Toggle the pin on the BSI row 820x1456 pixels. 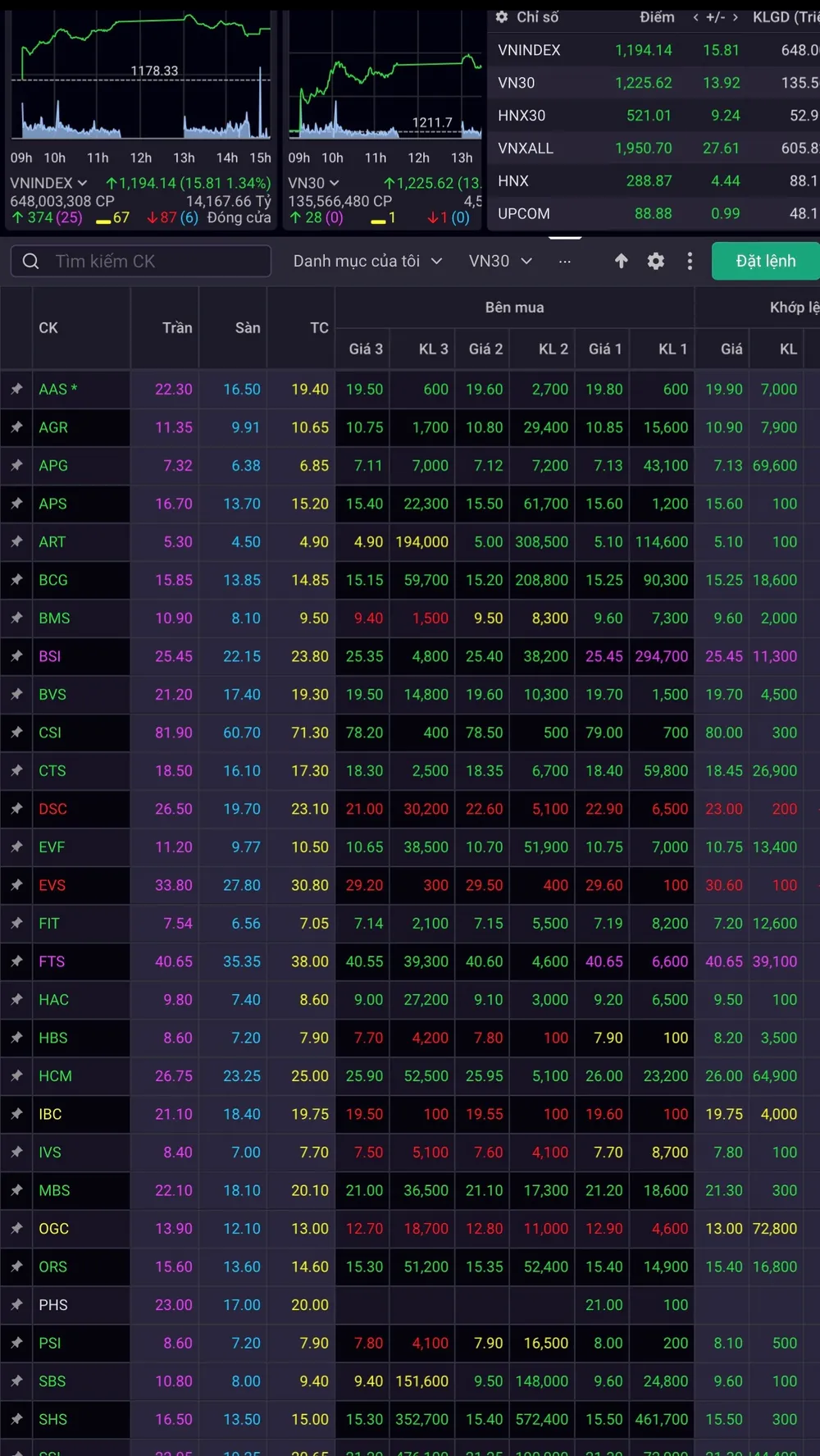click(16, 656)
